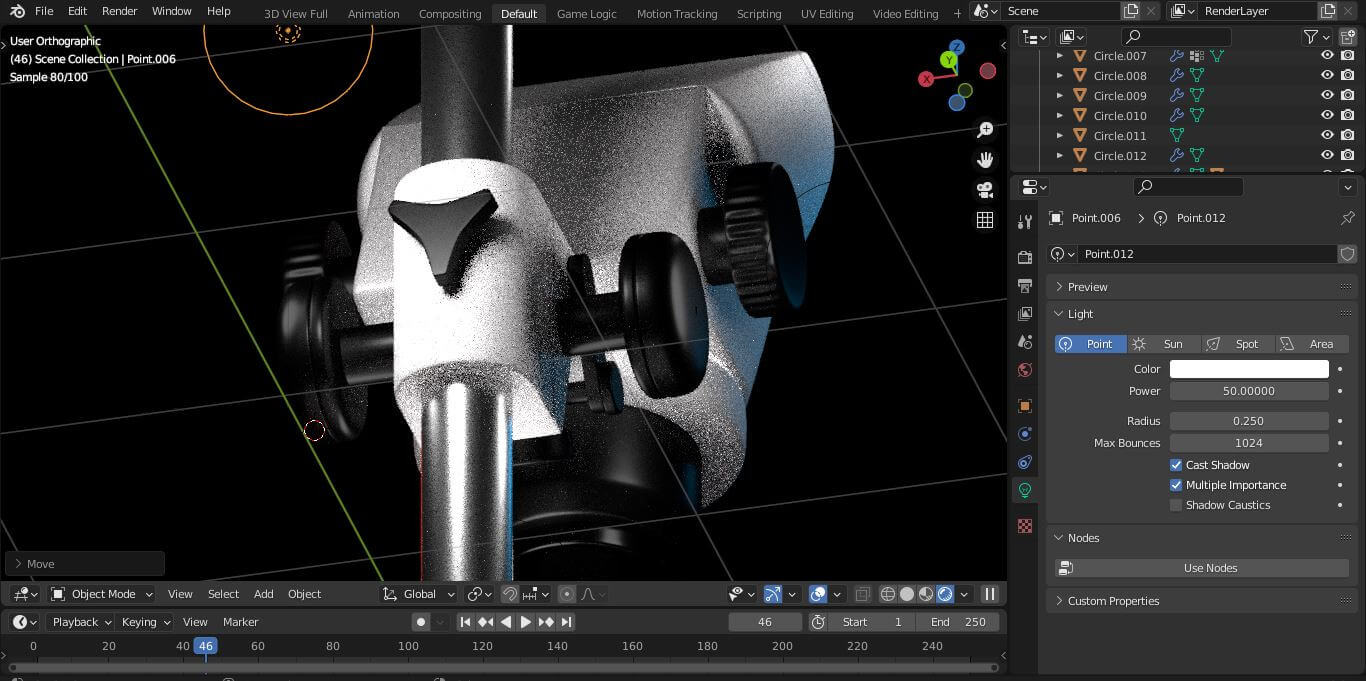Viewport: 1366px width, 681px height.
Task: Set light type to Spot
Action: click(x=1237, y=344)
